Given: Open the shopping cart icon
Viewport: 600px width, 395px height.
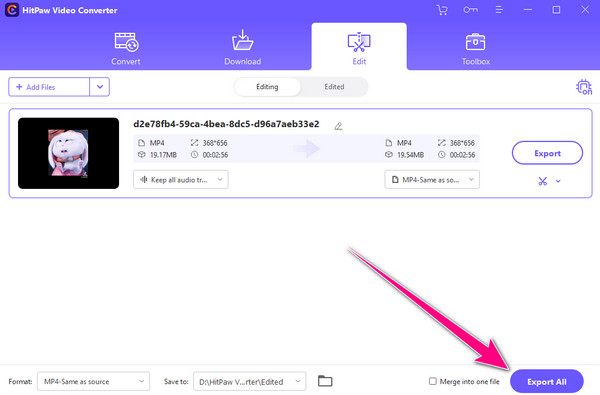Looking at the screenshot, I should [442, 10].
